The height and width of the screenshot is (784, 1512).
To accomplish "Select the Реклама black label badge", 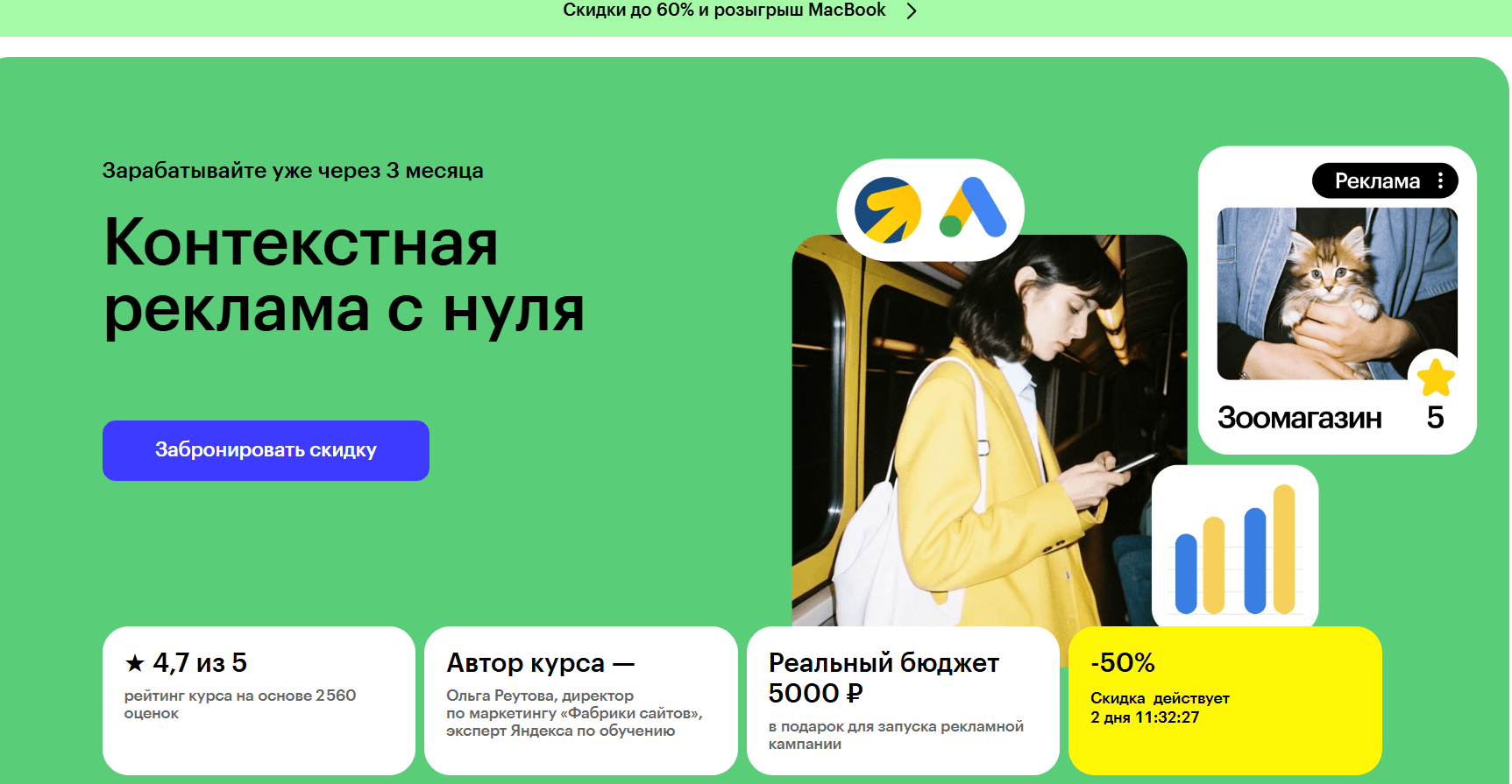I will [1385, 180].
